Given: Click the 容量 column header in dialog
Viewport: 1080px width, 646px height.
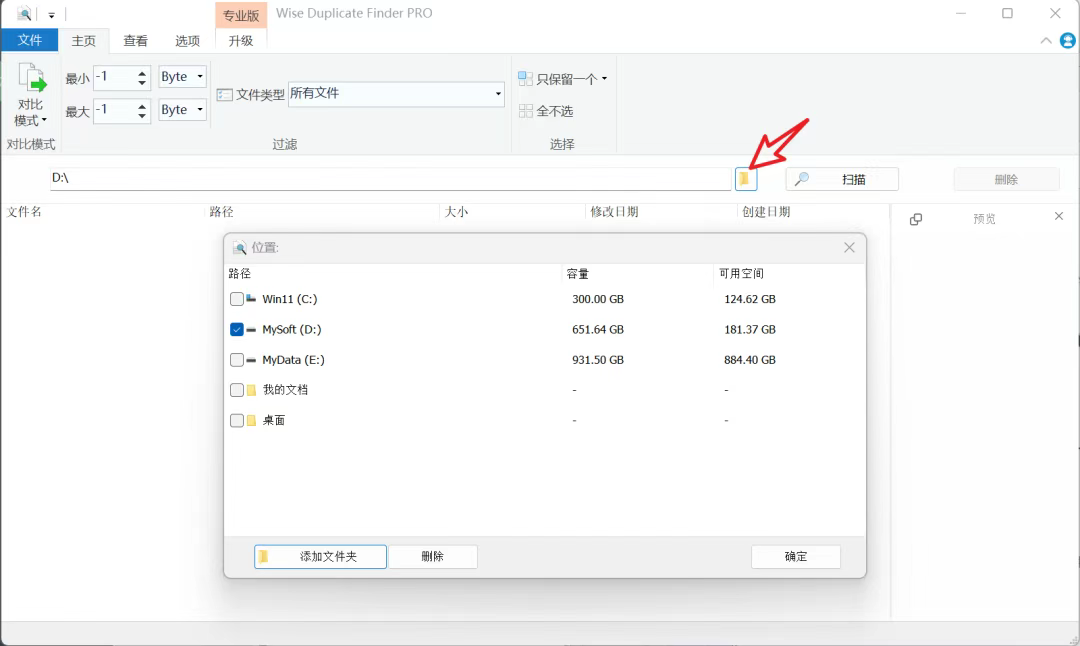Looking at the screenshot, I should pos(578,273).
